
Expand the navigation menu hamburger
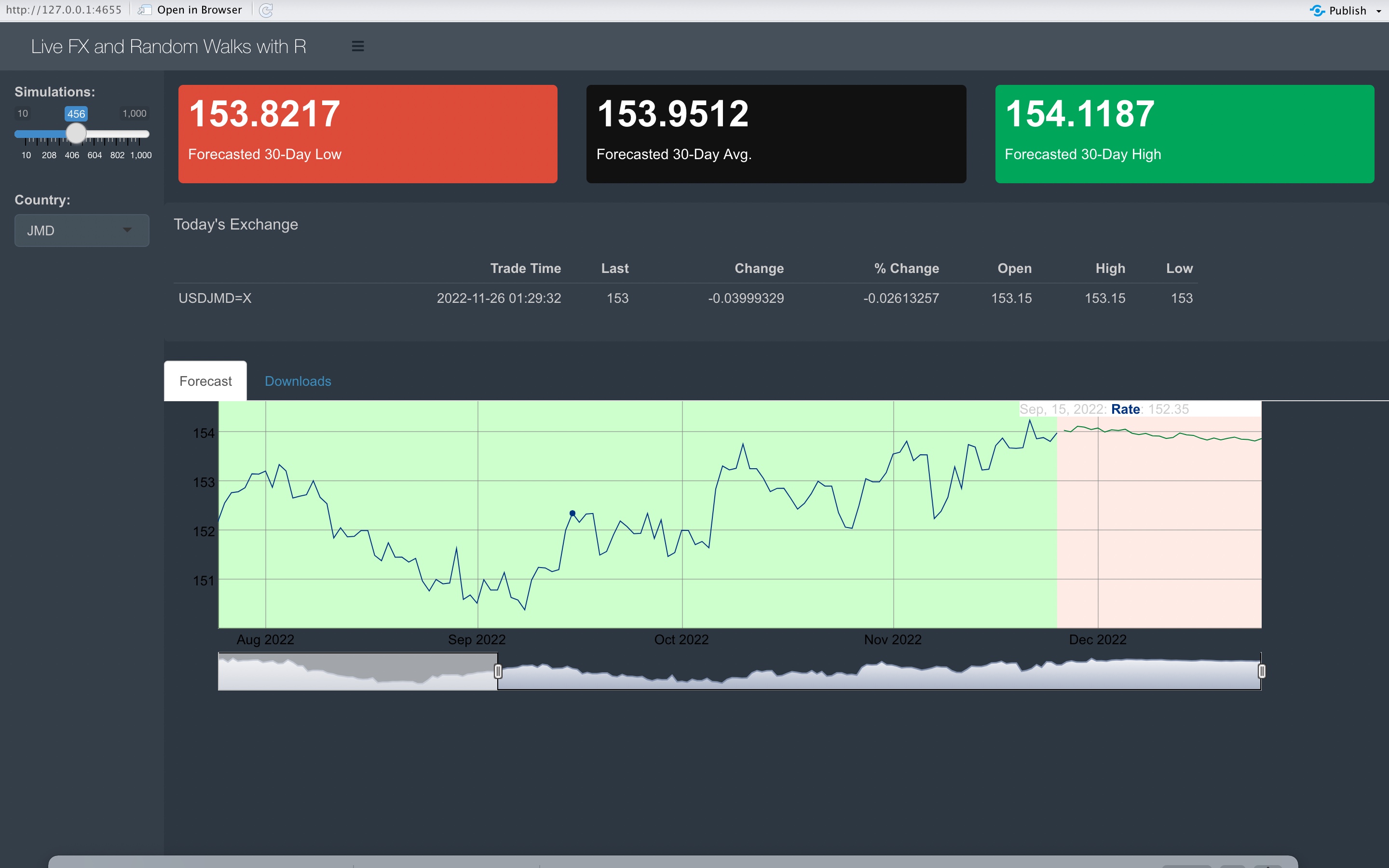(358, 46)
